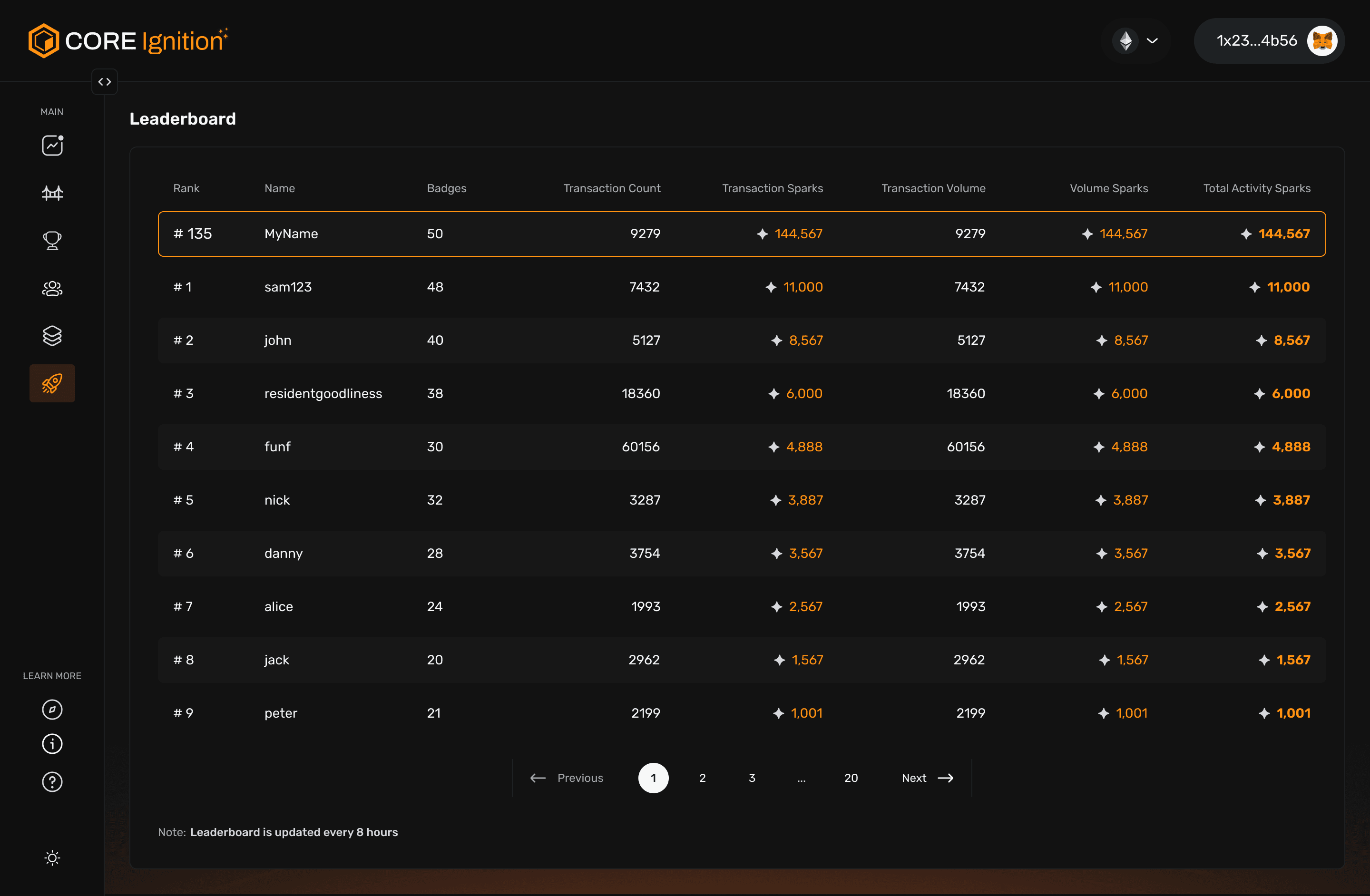
Task: Select the peter name
Action: (281, 713)
